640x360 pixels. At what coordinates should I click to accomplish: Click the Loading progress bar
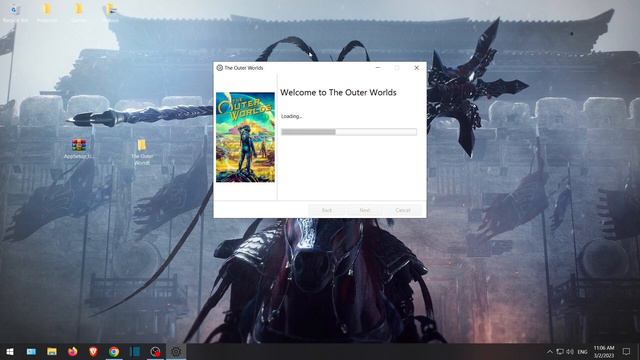[349, 131]
